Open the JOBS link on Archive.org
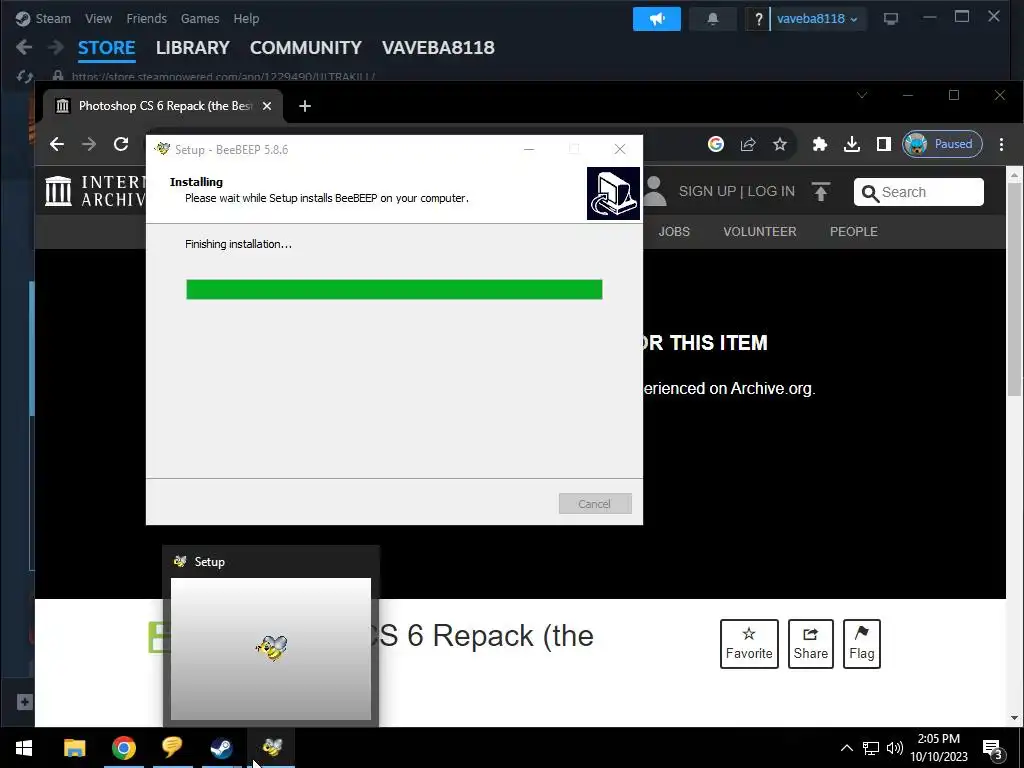 tap(674, 231)
